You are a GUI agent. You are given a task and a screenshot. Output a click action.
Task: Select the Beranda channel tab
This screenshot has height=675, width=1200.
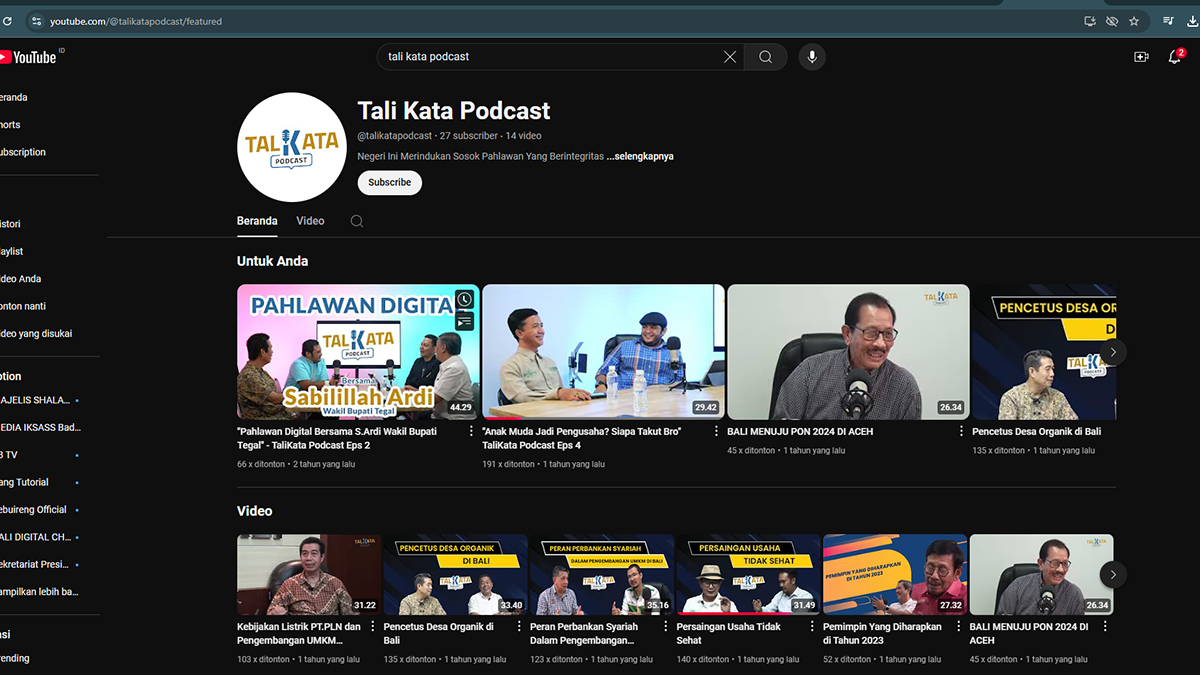coord(257,221)
